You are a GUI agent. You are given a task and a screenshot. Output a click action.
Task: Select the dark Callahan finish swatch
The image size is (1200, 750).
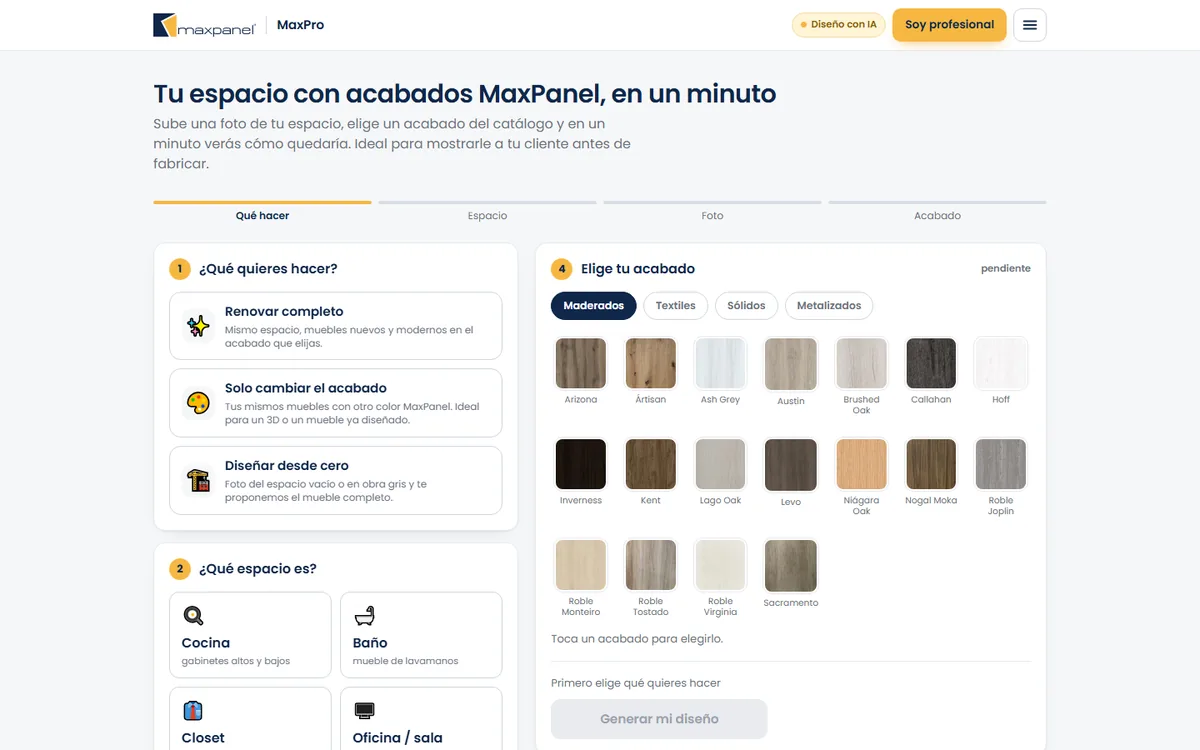(x=931, y=363)
